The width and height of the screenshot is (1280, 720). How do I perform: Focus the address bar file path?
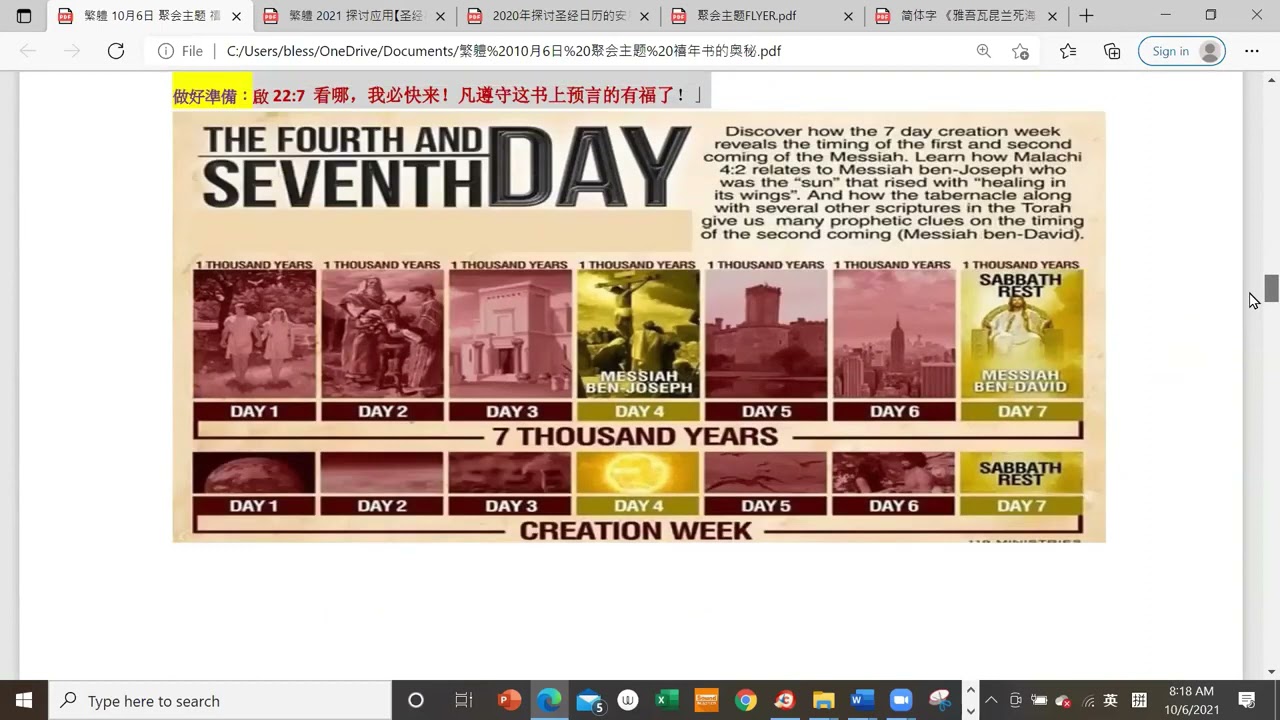pos(504,51)
